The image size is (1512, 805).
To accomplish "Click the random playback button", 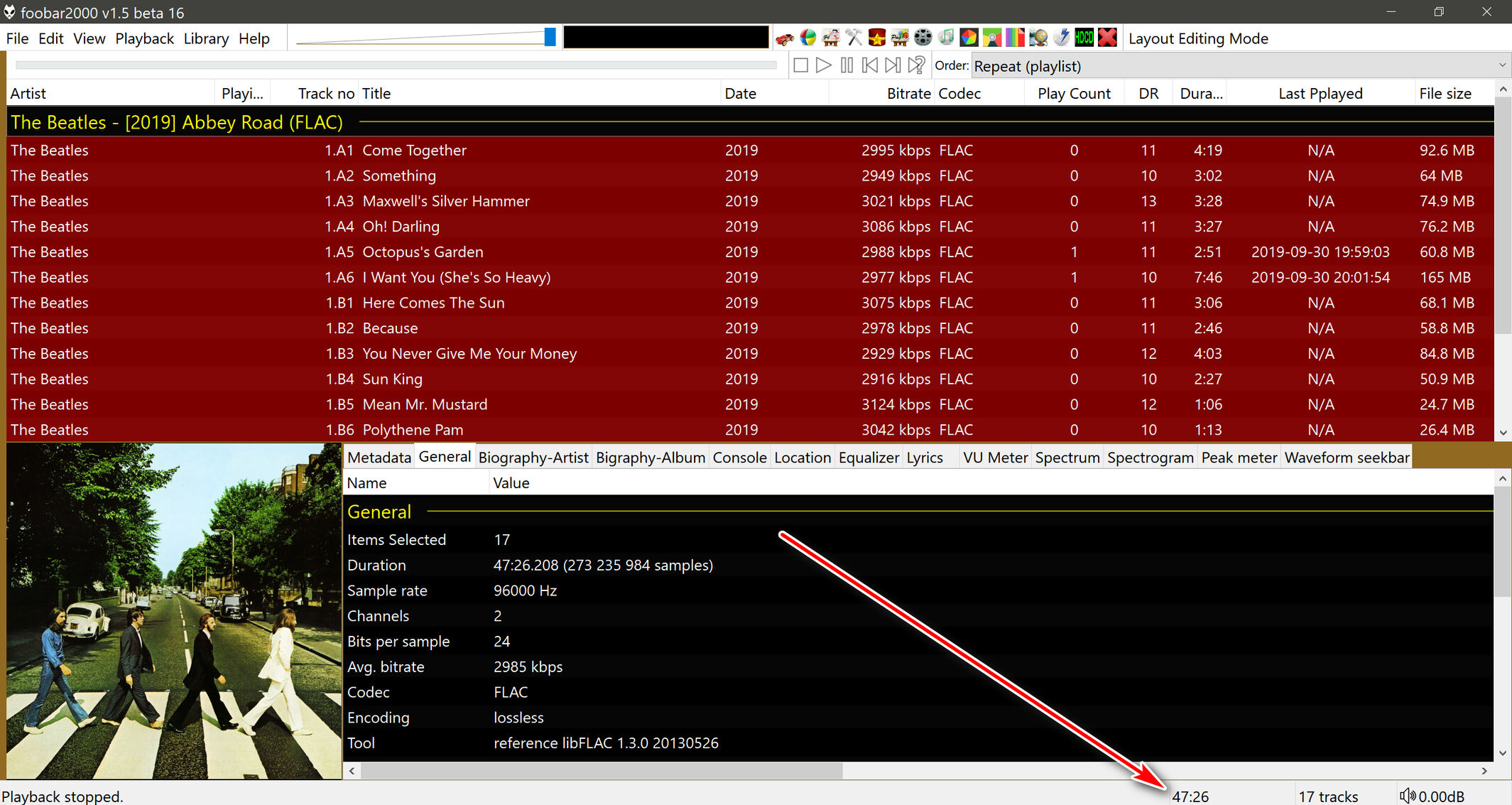I will (917, 65).
